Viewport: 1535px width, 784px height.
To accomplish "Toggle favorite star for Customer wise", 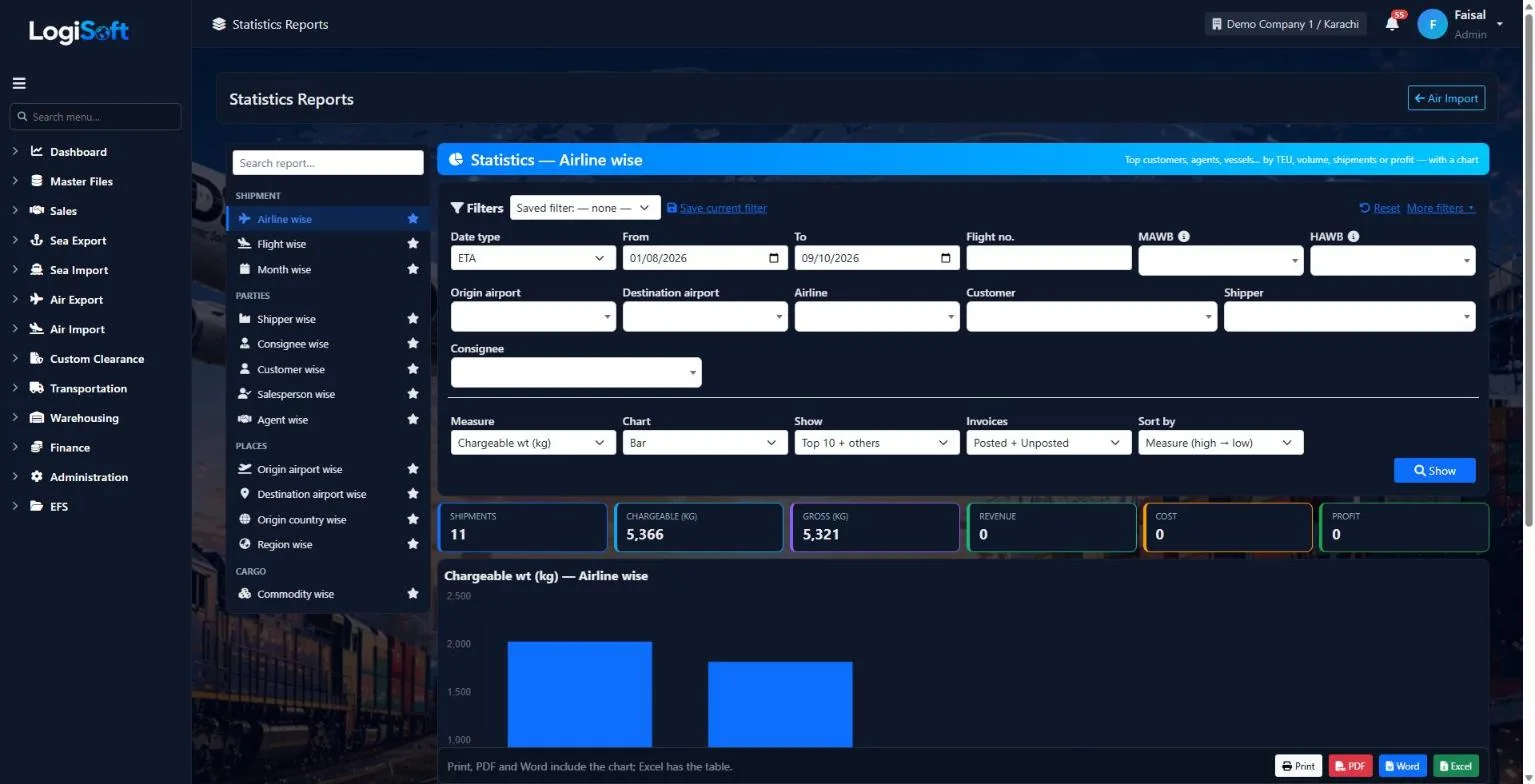I will pyautogui.click(x=413, y=369).
